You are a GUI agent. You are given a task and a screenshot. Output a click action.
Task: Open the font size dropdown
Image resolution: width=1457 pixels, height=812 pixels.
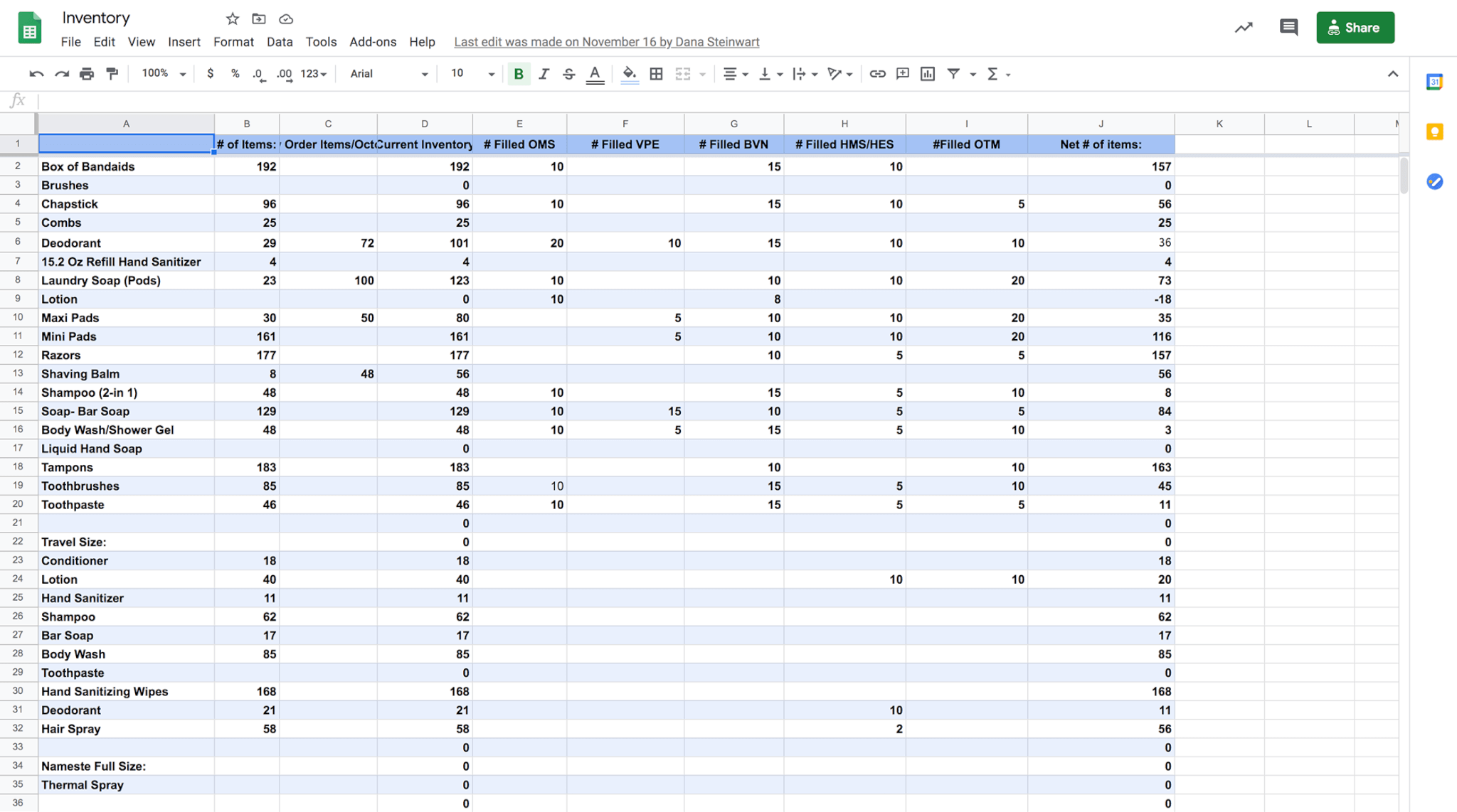tap(472, 74)
